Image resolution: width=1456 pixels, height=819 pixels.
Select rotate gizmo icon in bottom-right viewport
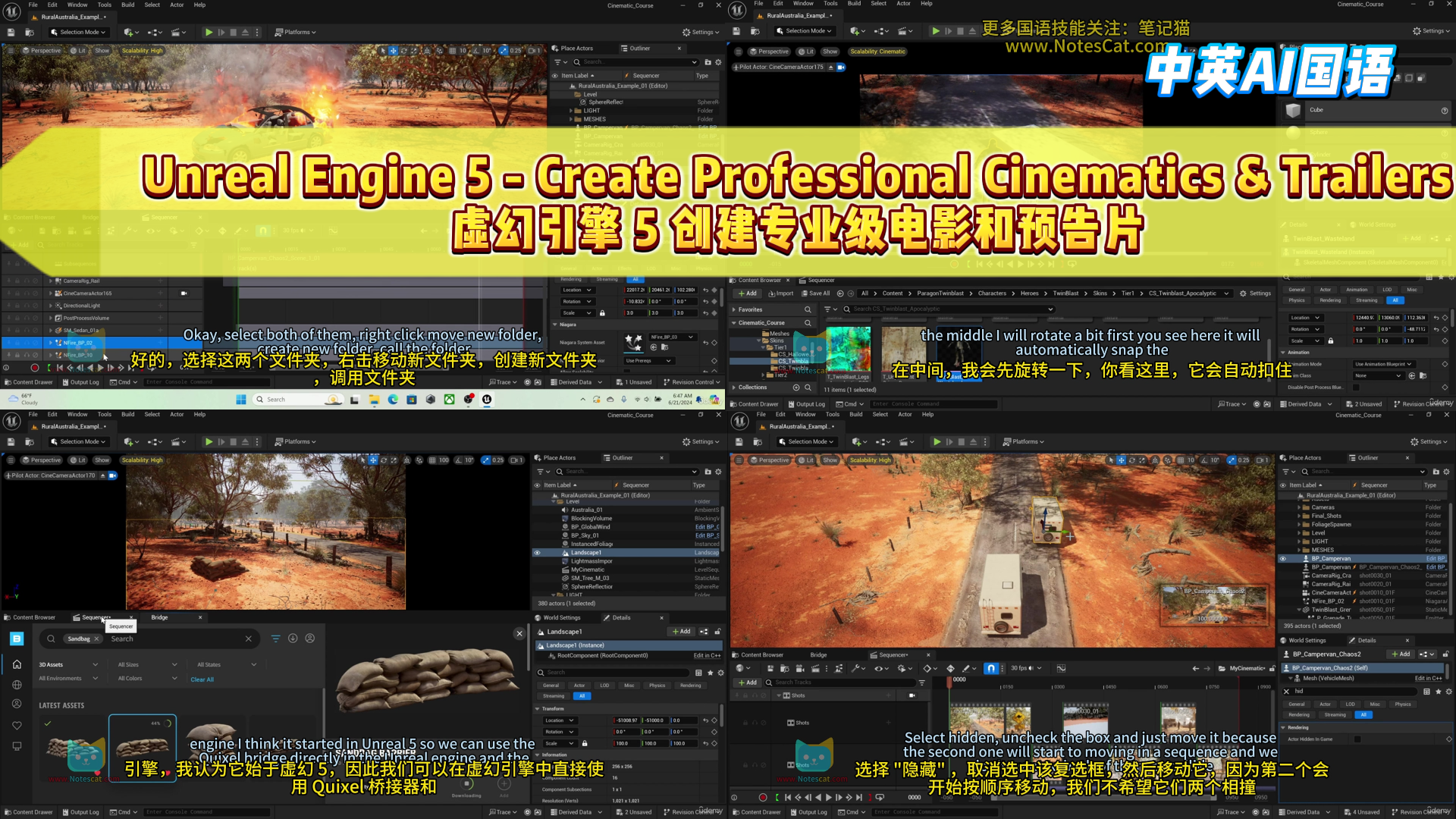point(1132,460)
